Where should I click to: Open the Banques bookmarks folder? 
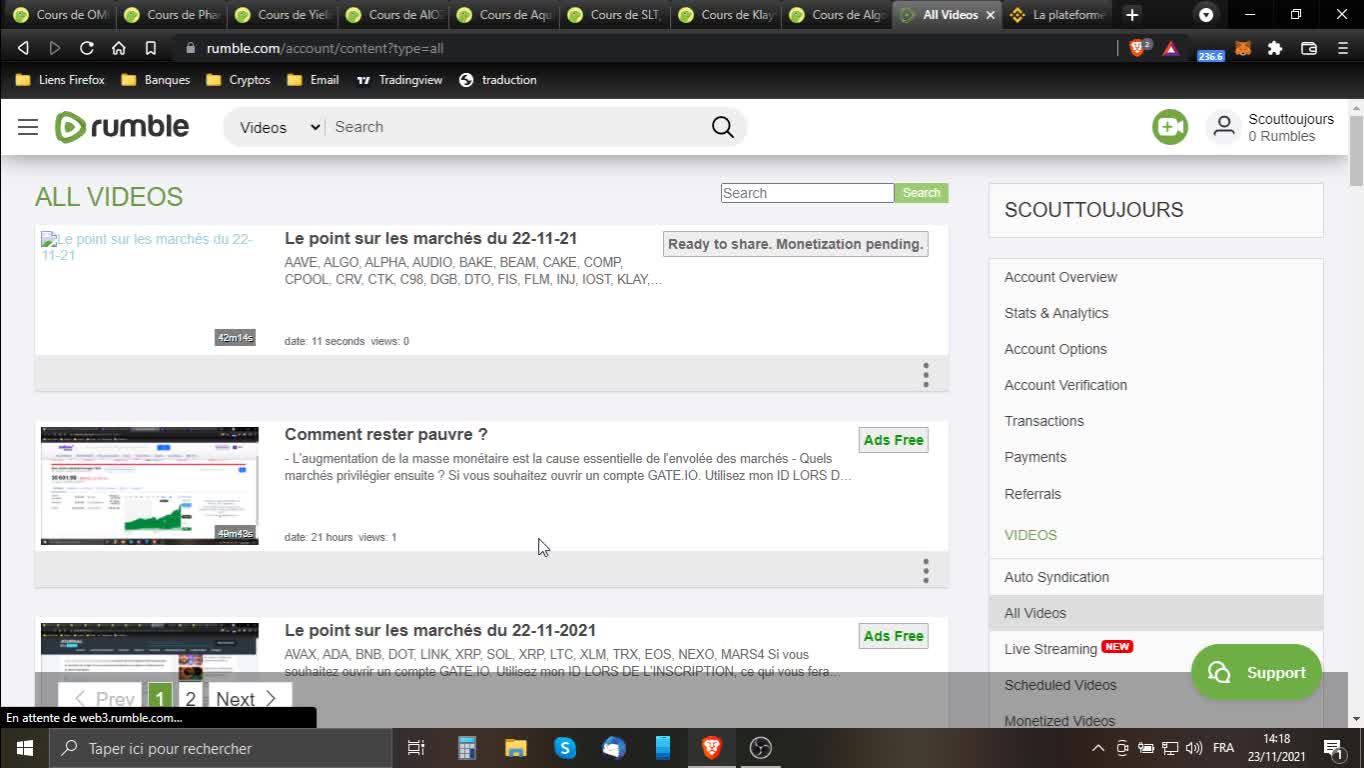[155, 80]
